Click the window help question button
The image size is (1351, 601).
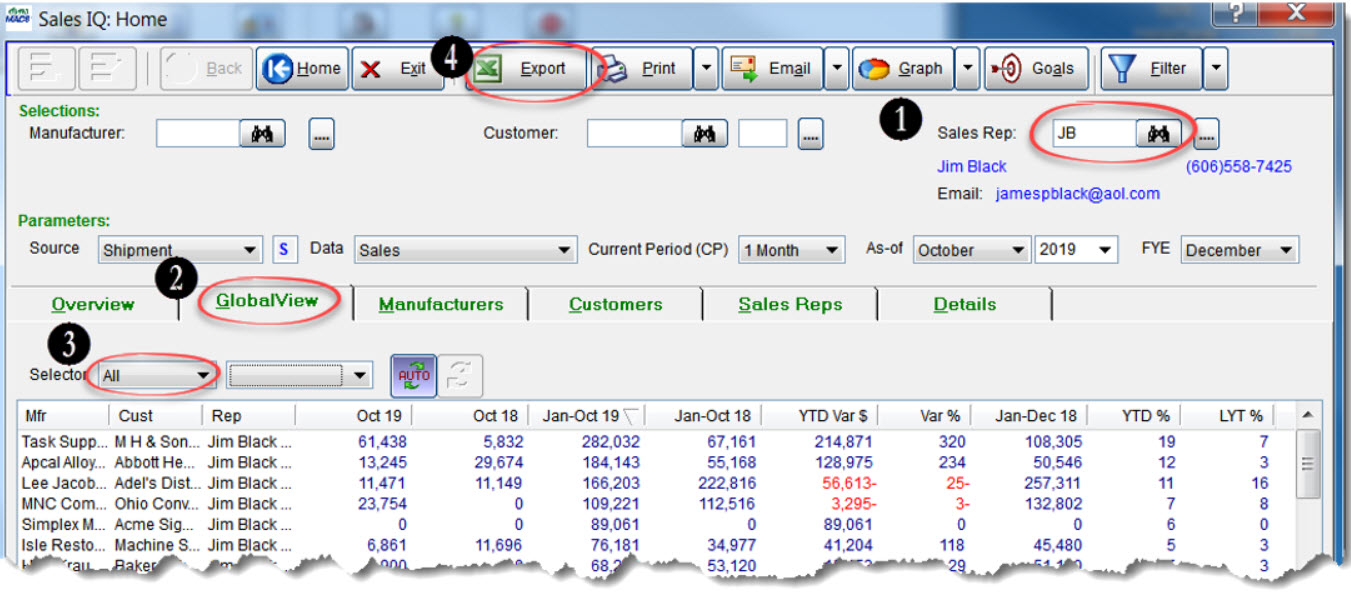1238,13
